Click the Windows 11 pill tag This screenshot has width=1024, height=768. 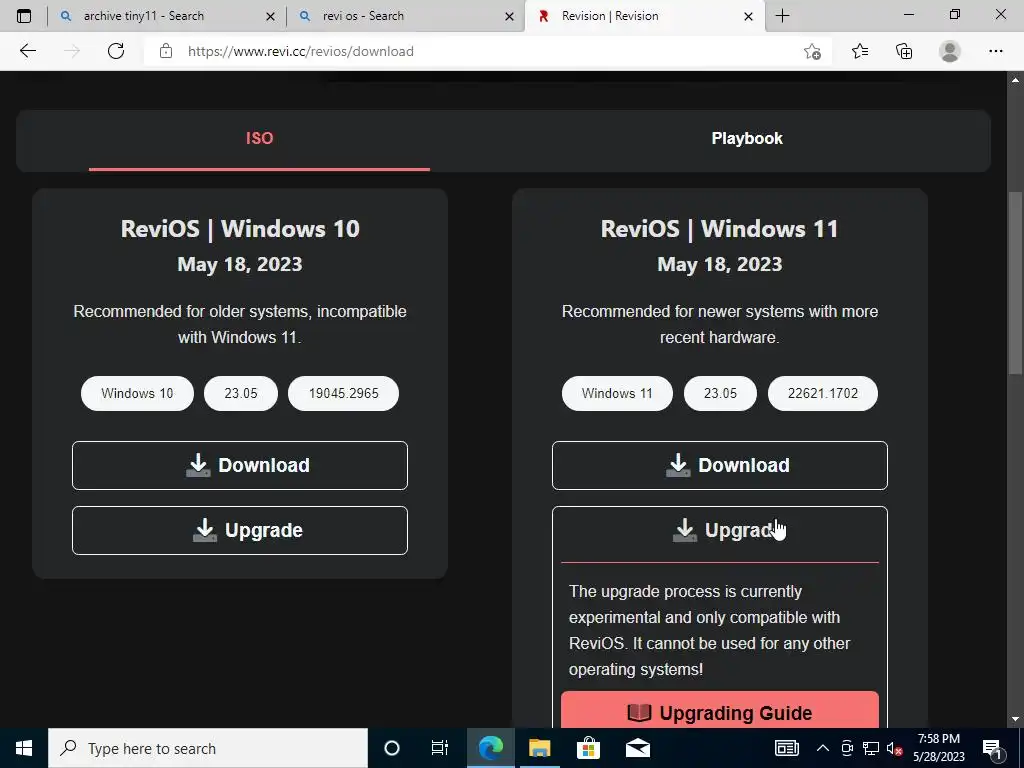[x=617, y=393]
